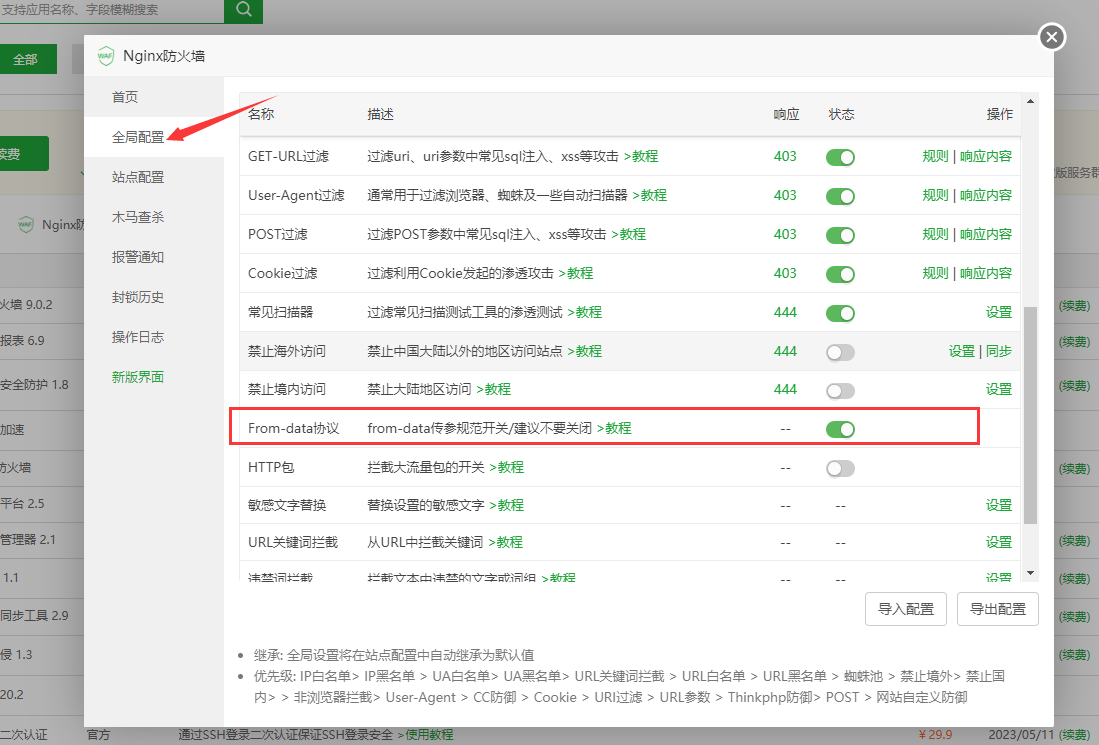The image size is (1099, 745).
Task: Click 同步 in the 禁止海外访问 row
Action: pyautogui.click(x=999, y=351)
